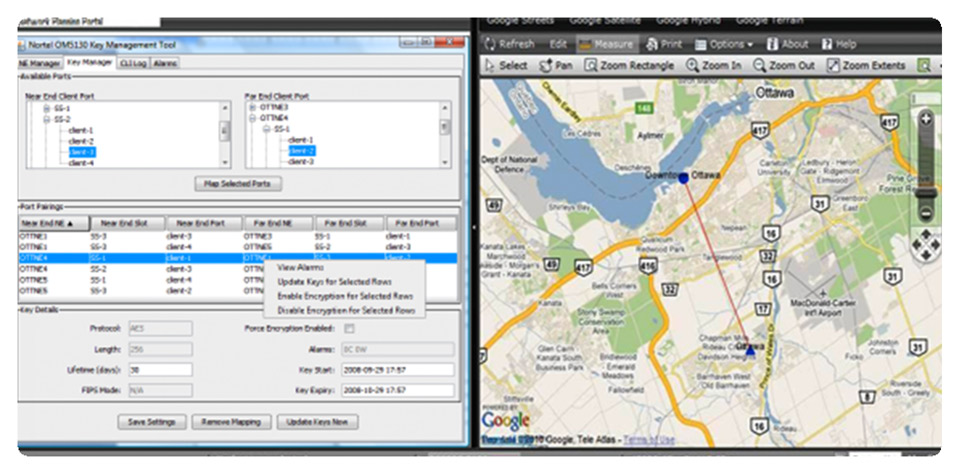Select the Google Satellite map layer
960x475 pixels.
[605, 21]
